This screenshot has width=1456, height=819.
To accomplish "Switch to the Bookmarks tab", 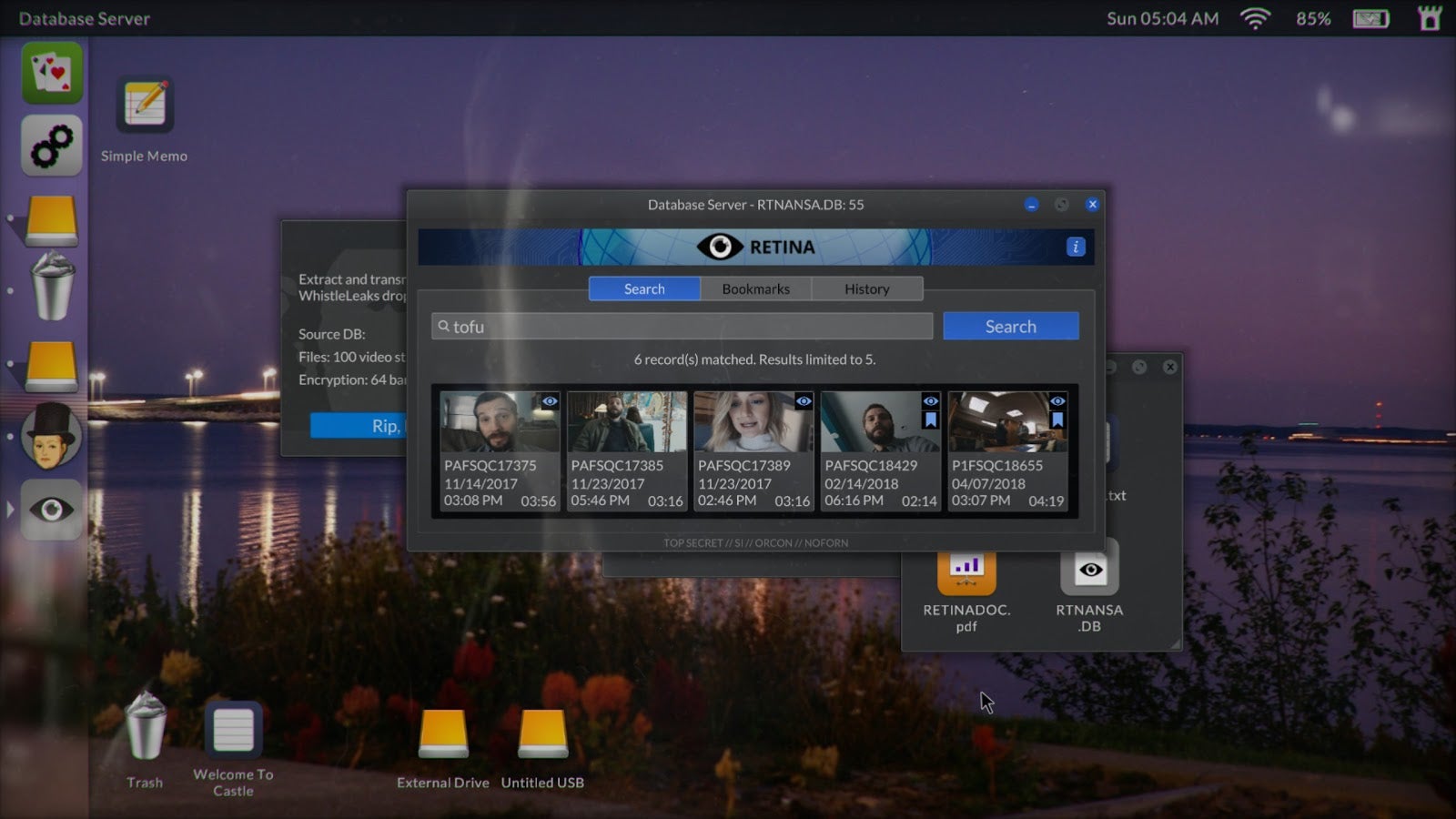I will 755,288.
